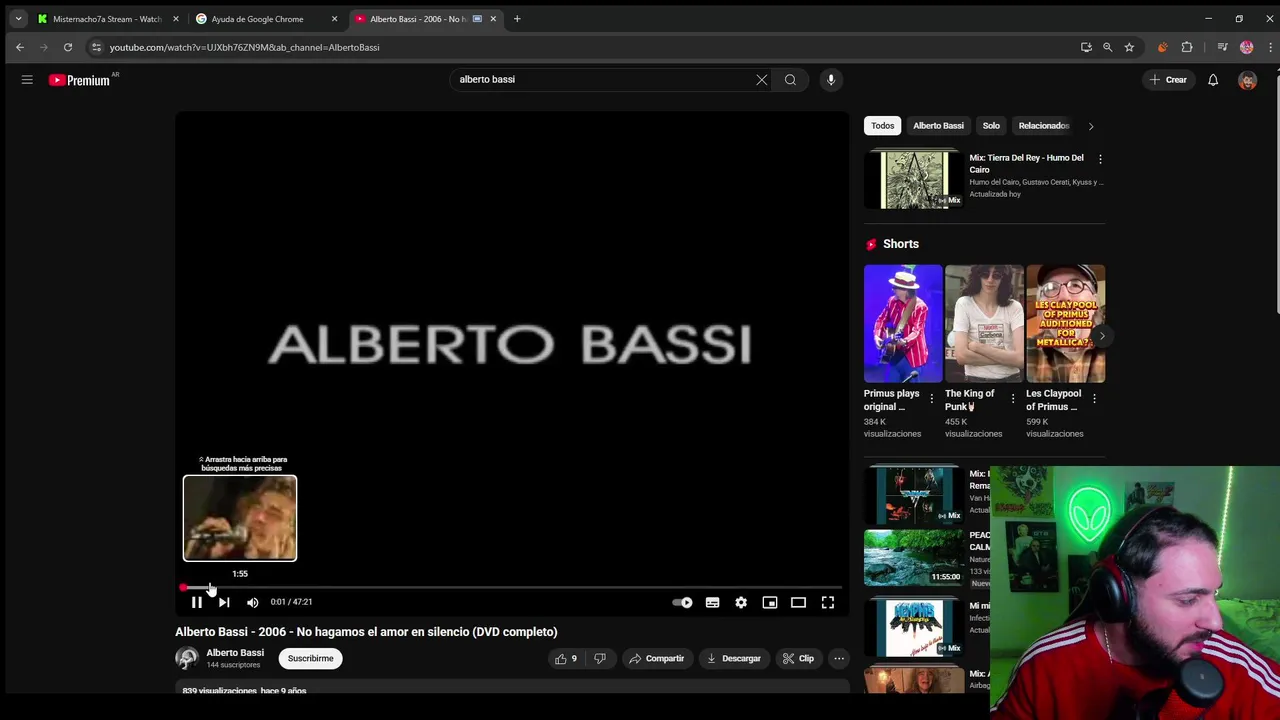Open the zoom magnifier in address bar
Image resolution: width=1280 pixels, height=720 pixels.
1107,47
